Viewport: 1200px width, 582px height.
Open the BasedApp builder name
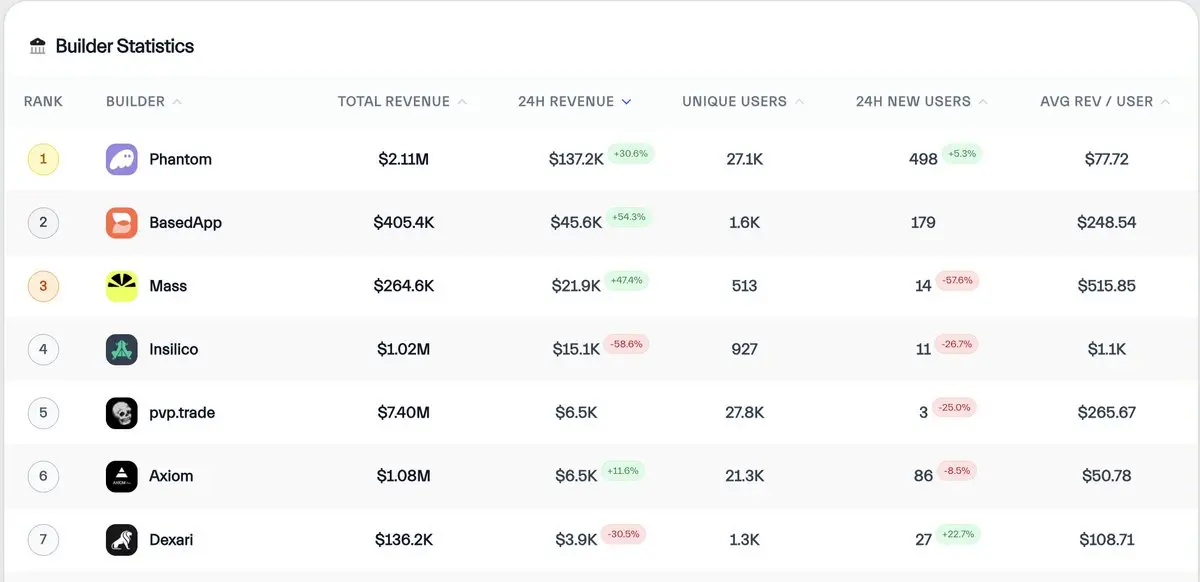pos(185,222)
